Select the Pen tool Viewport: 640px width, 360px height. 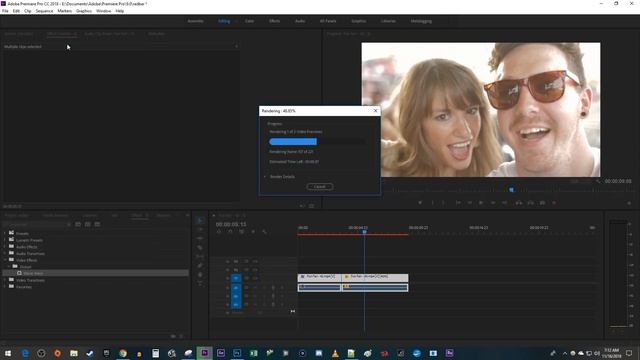(200, 265)
